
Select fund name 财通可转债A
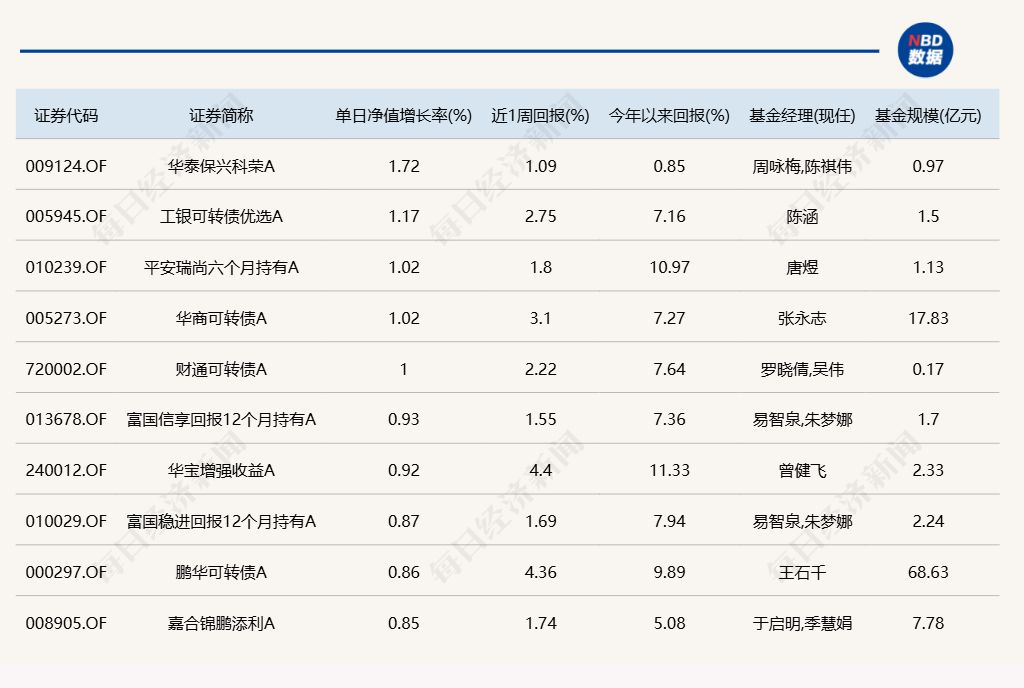[x=221, y=369]
